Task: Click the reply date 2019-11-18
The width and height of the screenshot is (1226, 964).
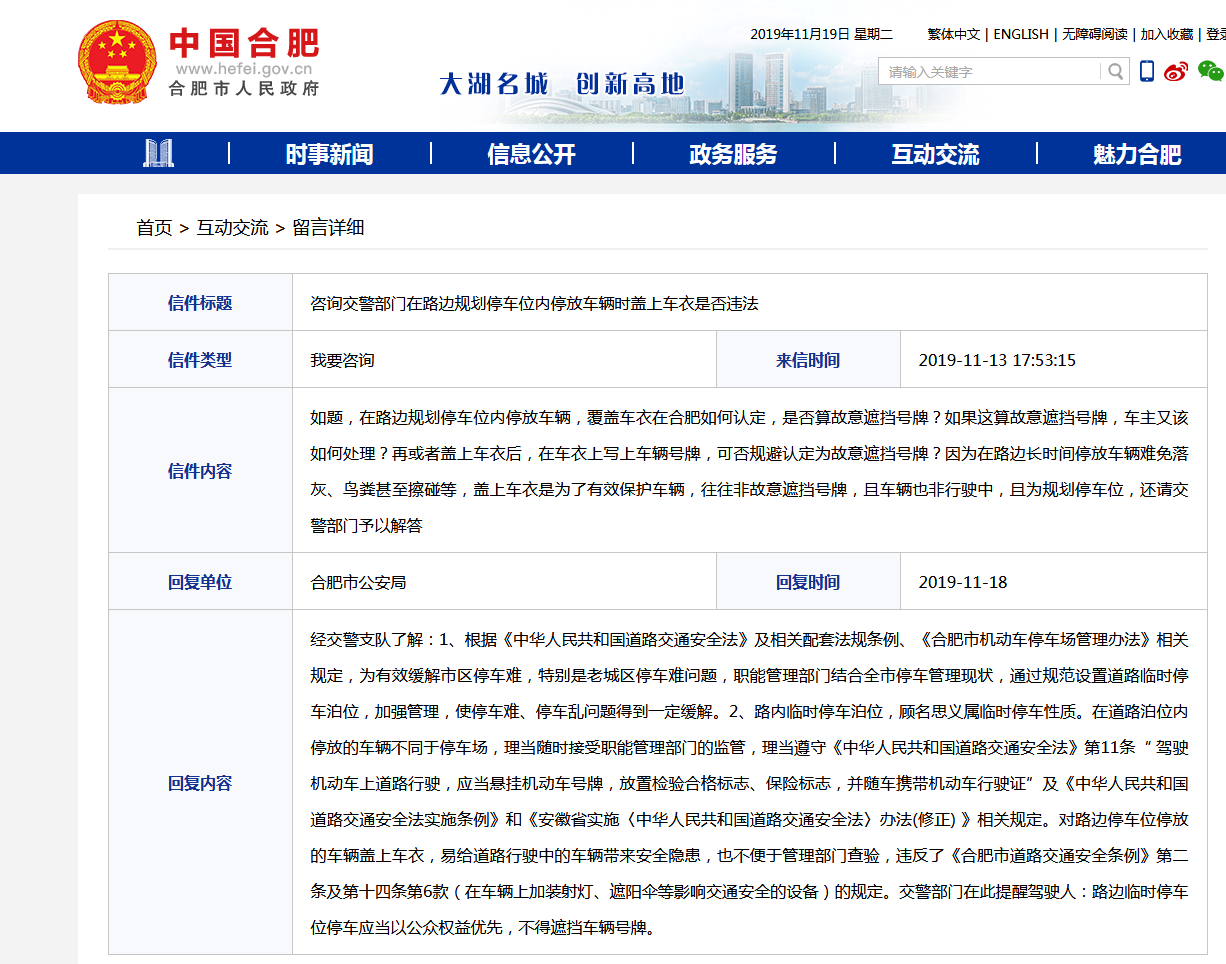Action: pos(963,582)
